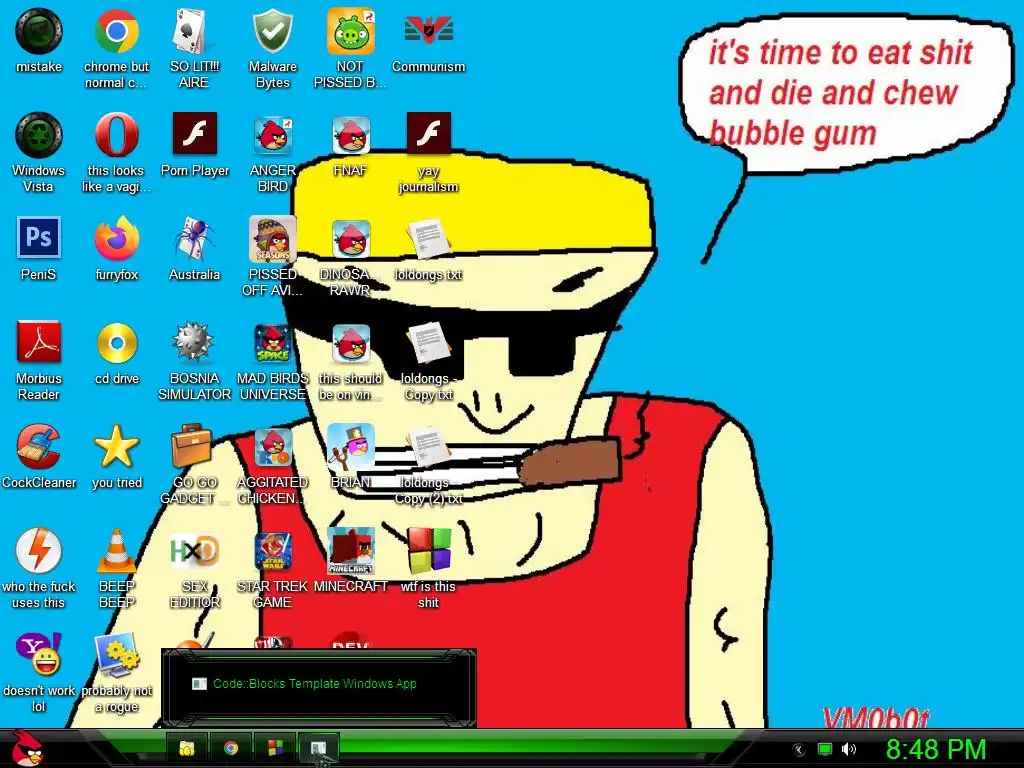This screenshot has height=768, width=1024.
Task: Click the active Code::Blocks taskbar button
Action: point(319,748)
